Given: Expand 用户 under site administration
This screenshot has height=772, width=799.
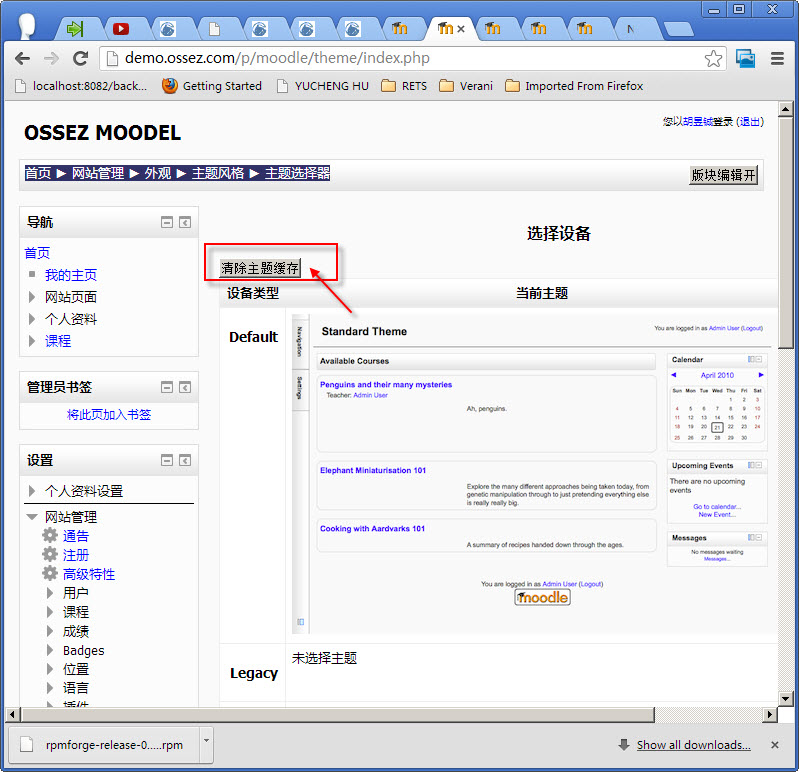Looking at the screenshot, I should point(50,593).
